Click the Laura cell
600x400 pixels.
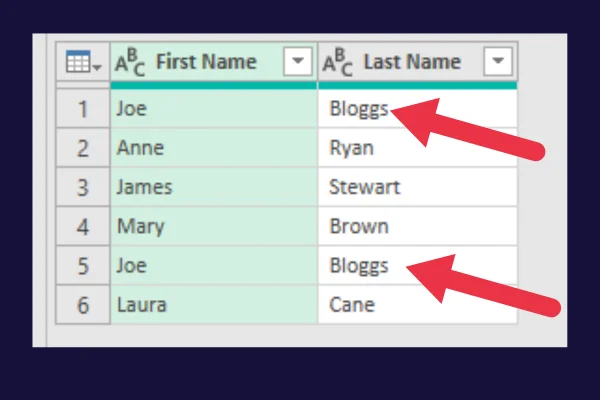coord(214,305)
